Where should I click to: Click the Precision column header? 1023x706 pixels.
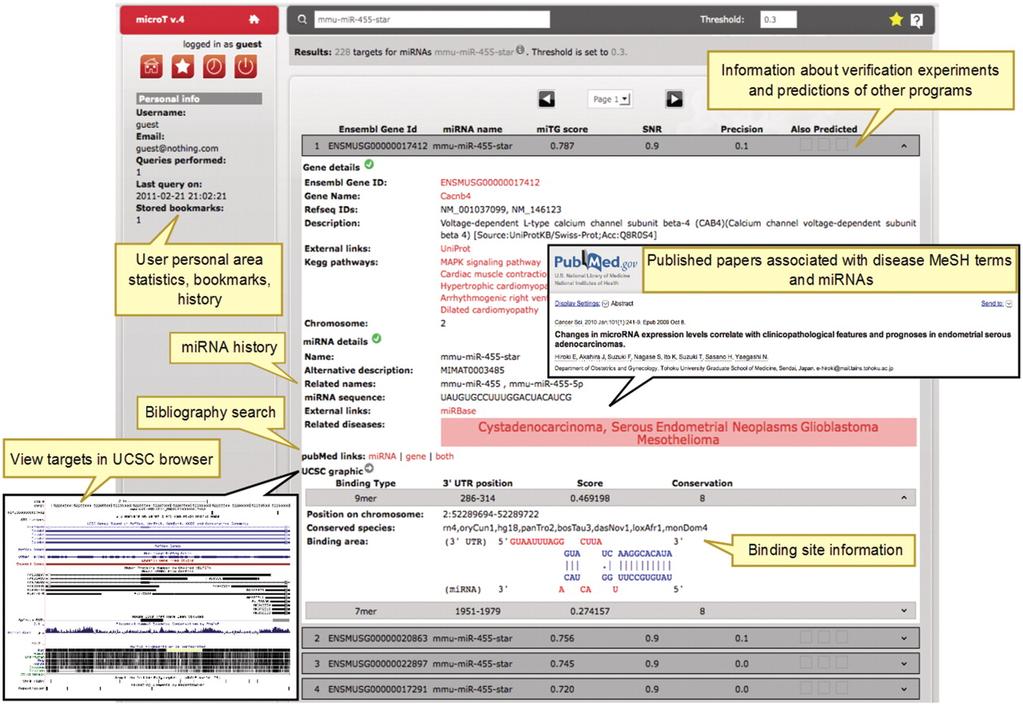742,129
